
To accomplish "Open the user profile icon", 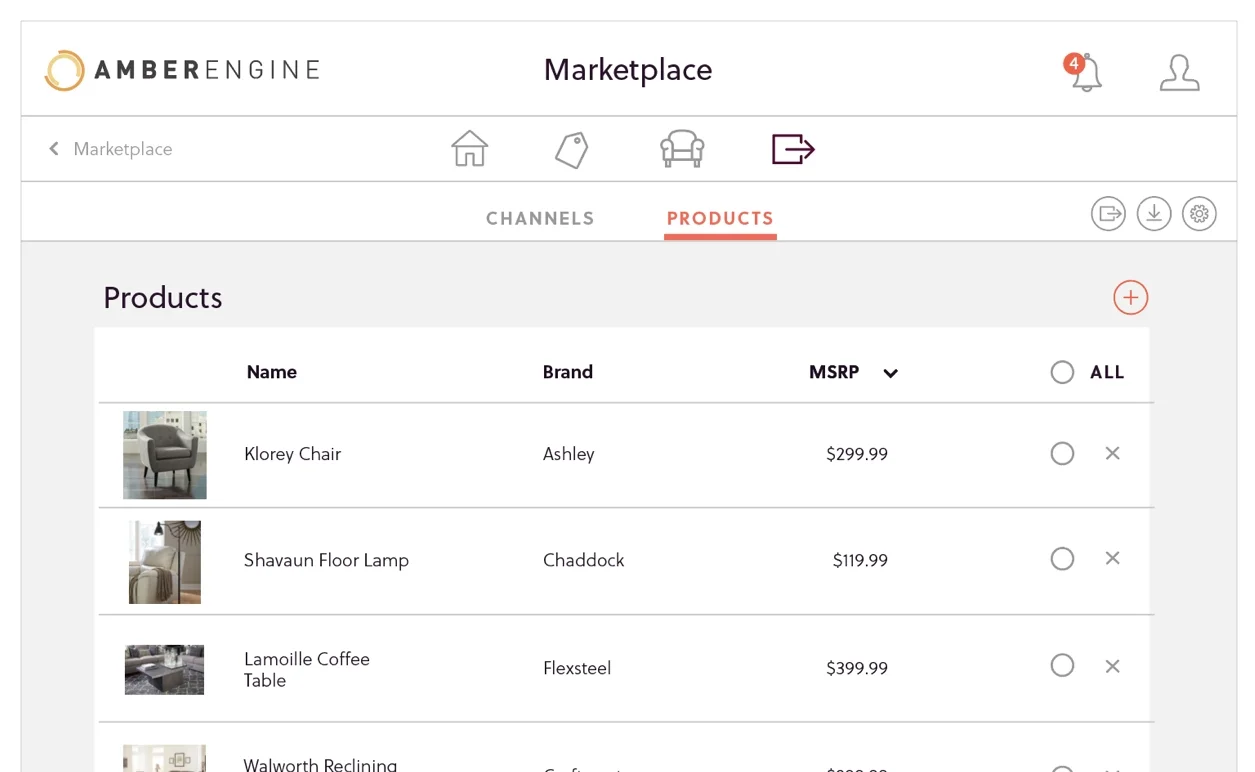I will tap(1179, 73).
